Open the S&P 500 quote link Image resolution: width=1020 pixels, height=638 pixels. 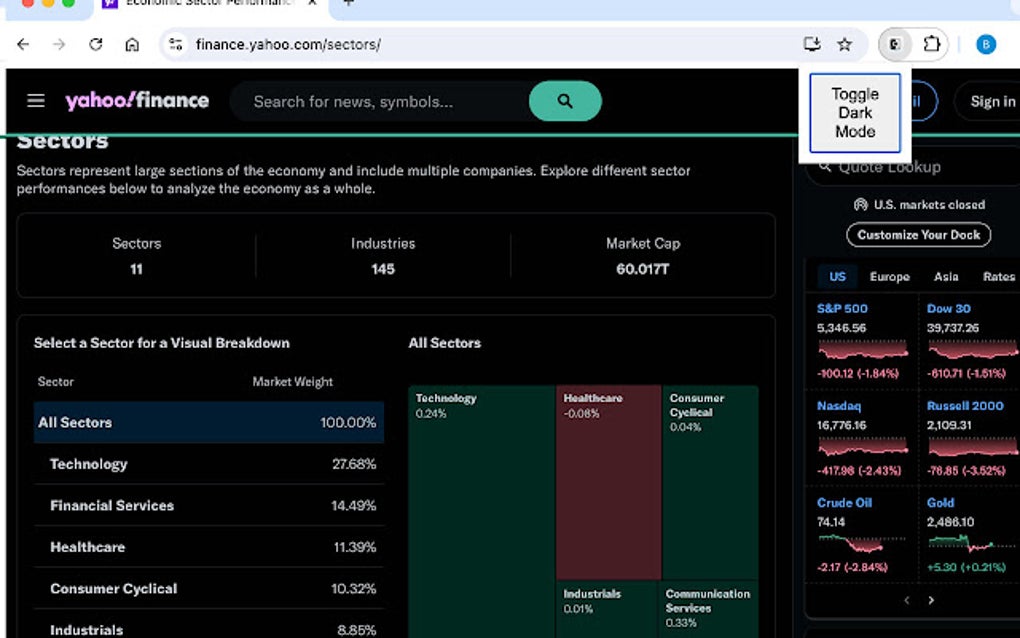pos(841,308)
